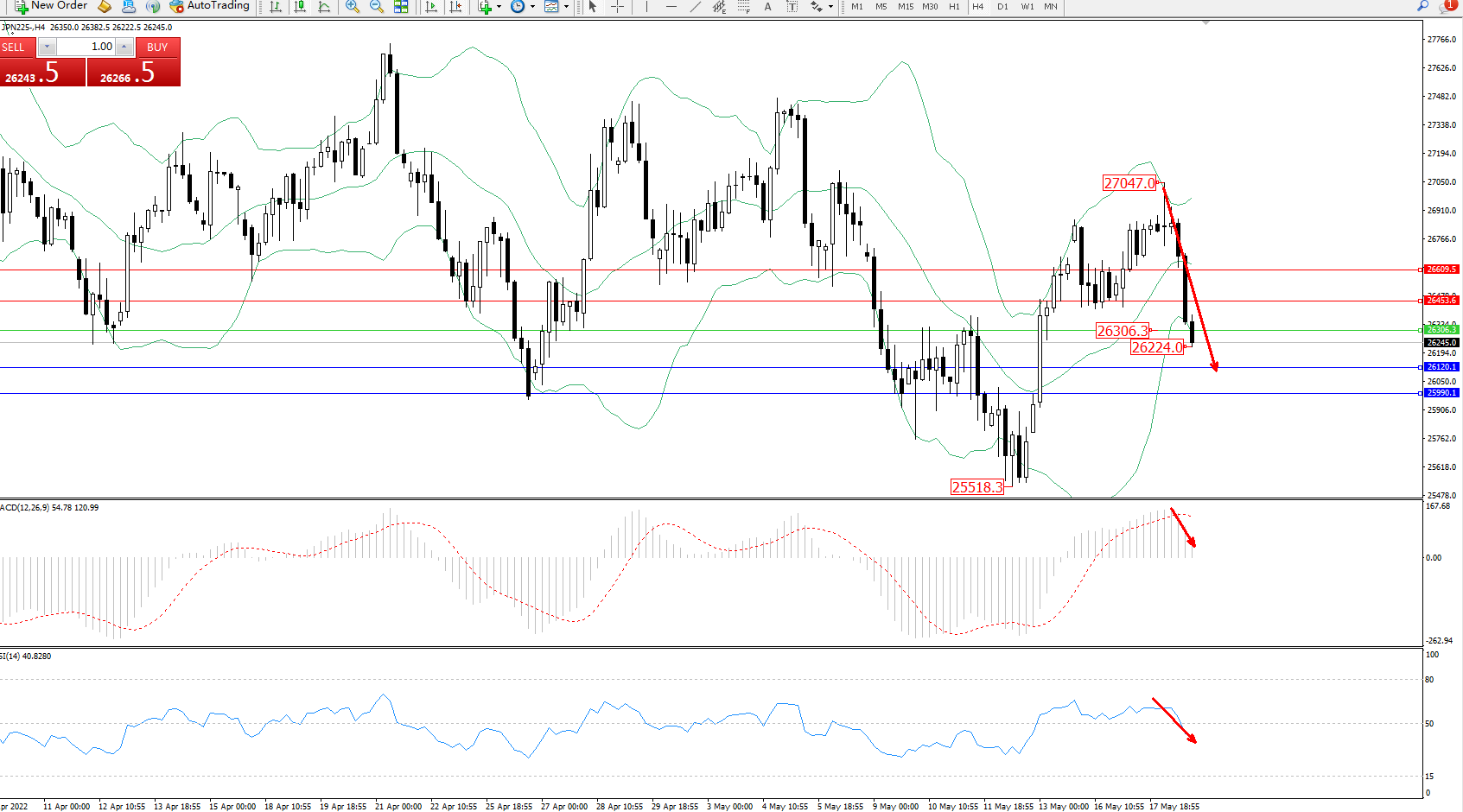Select the crosshair cursor tool
1463x812 pixels.
pyautogui.click(x=617, y=7)
